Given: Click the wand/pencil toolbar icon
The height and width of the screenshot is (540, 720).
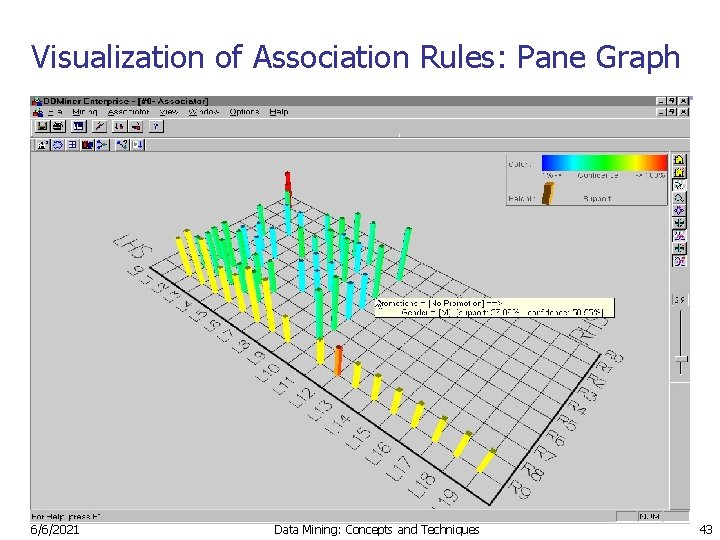Looking at the screenshot, I should [x=99, y=126].
